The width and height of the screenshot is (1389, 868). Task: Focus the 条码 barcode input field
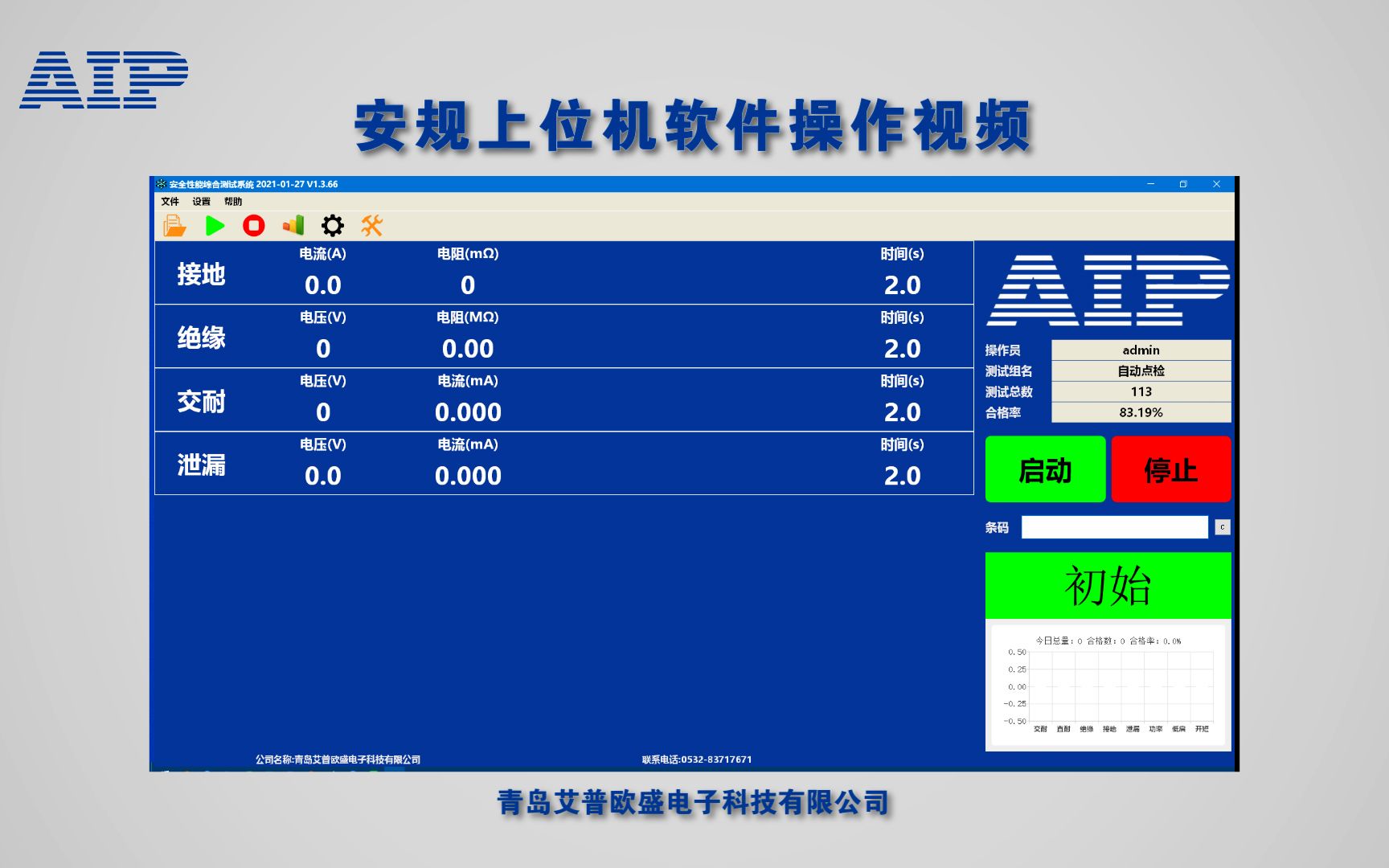click(x=1114, y=527)
